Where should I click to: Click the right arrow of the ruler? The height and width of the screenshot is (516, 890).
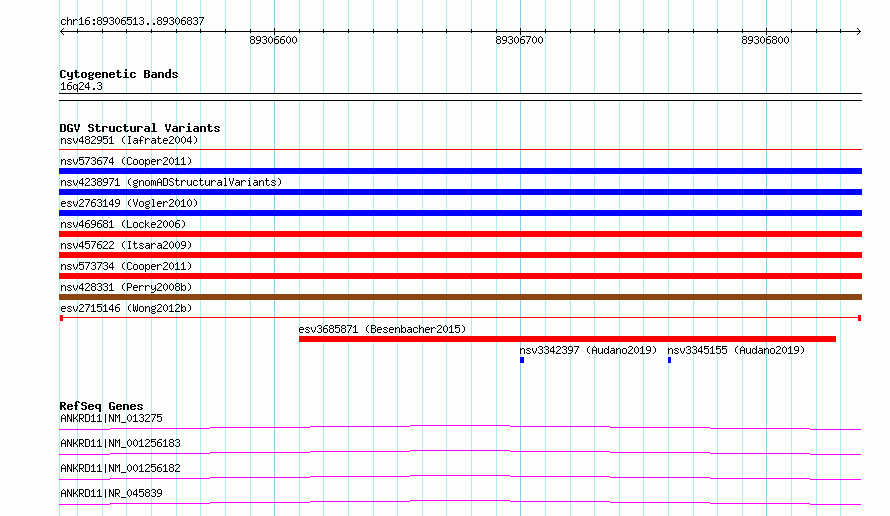pyautogui.click(x=859, y=31)
